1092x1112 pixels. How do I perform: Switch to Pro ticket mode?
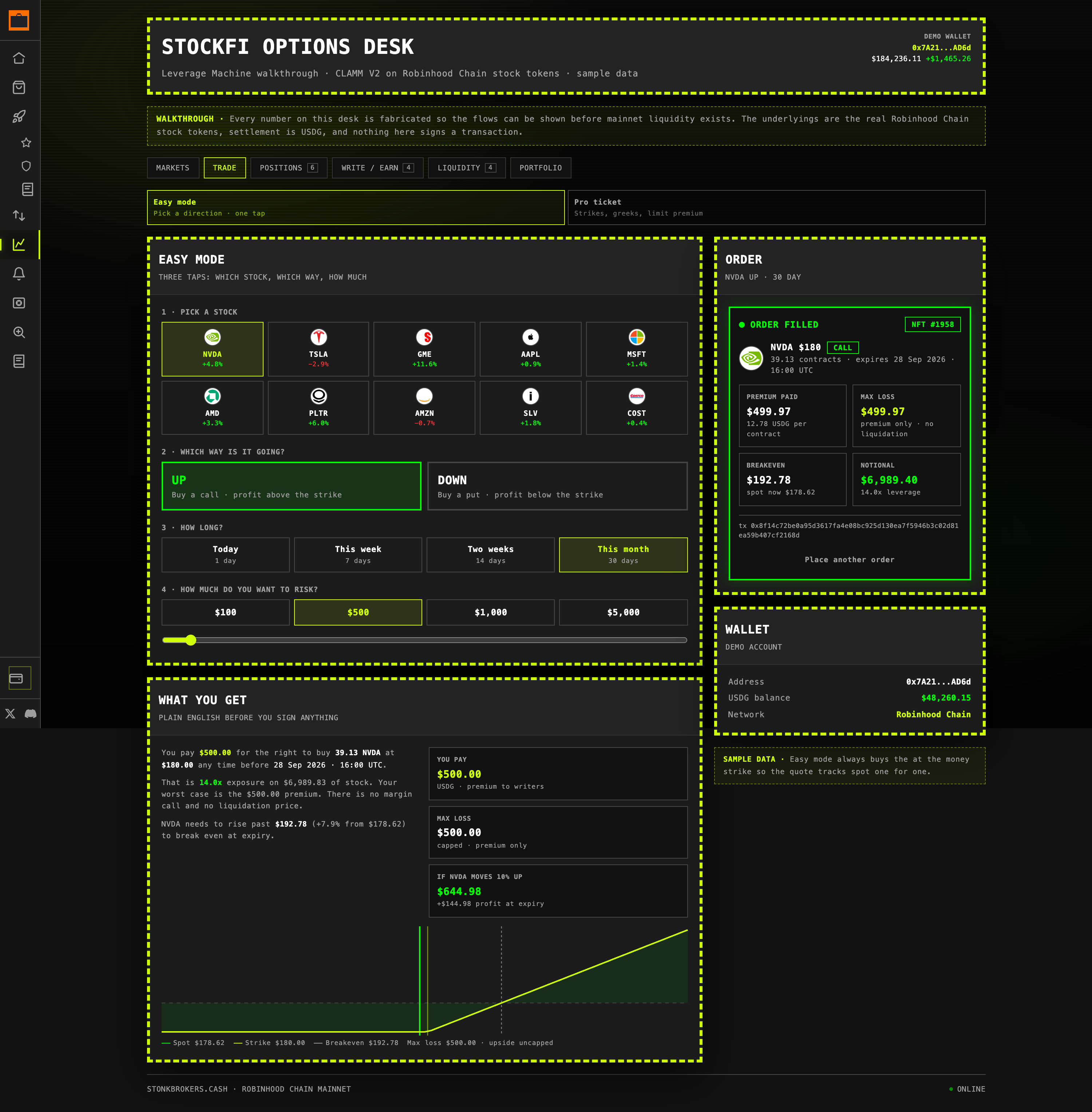(x=776, y=208)
